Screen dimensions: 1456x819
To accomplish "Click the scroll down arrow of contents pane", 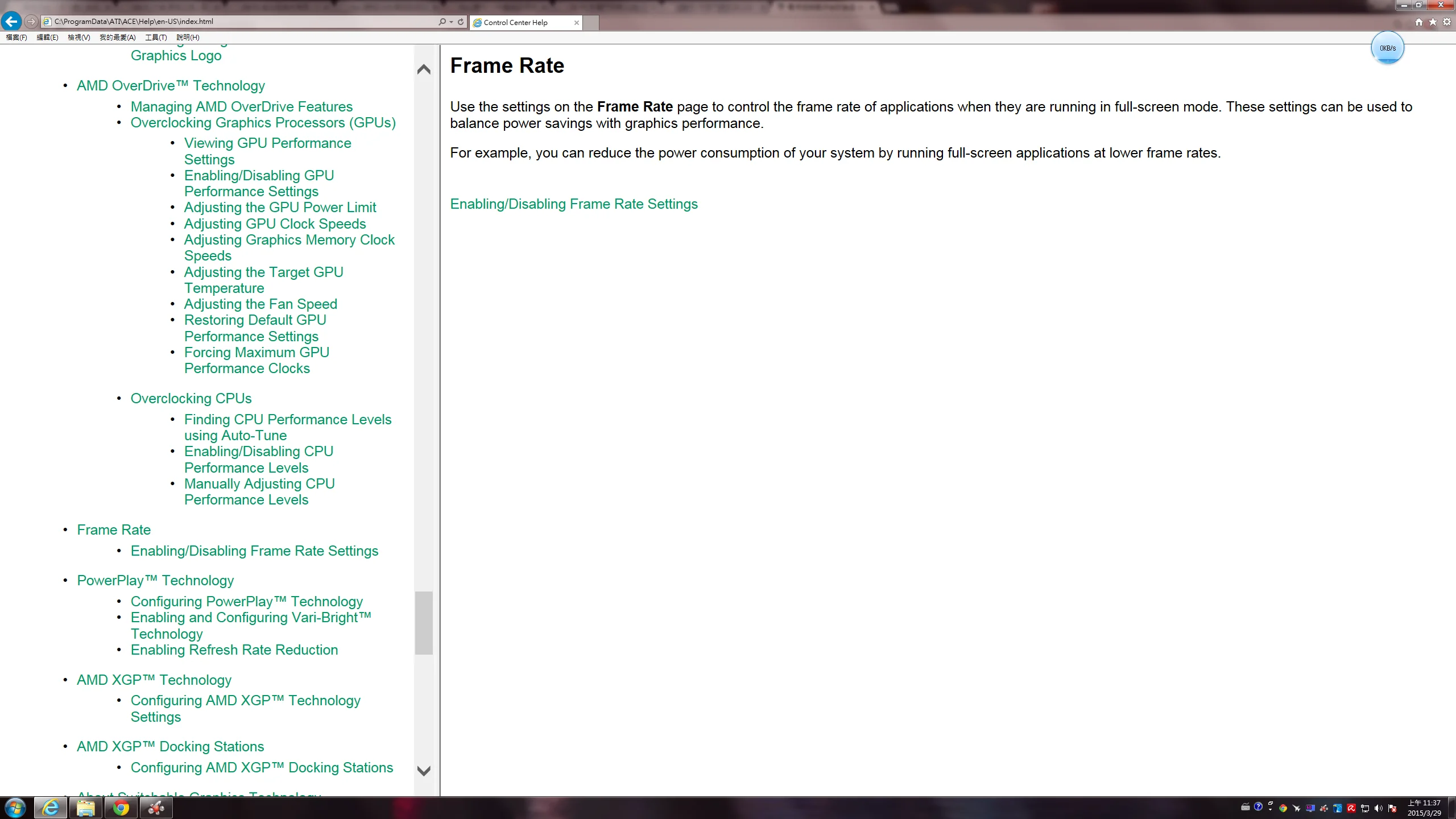I will pos(424,771).
